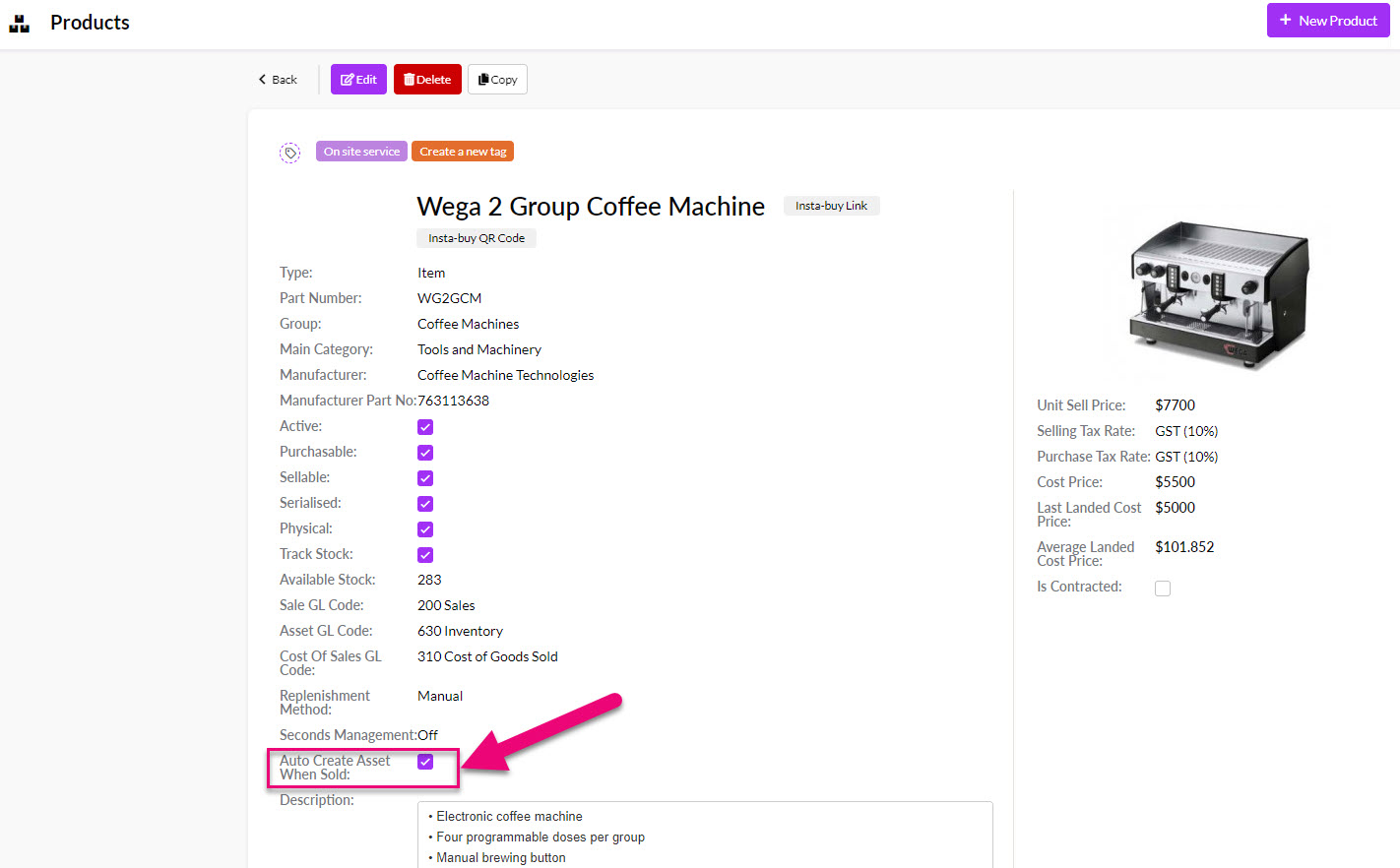Click inside the Description text box
1400x868 pixels.
click(x=705, y=835)
